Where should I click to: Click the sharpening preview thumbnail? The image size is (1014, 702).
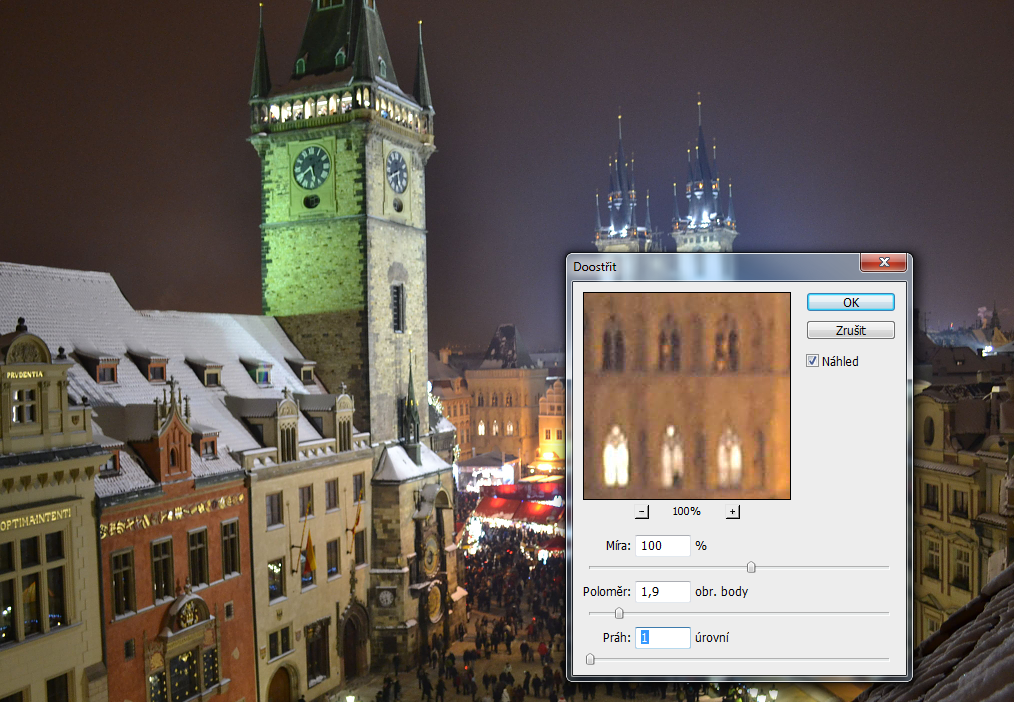[x=687, y=396]
